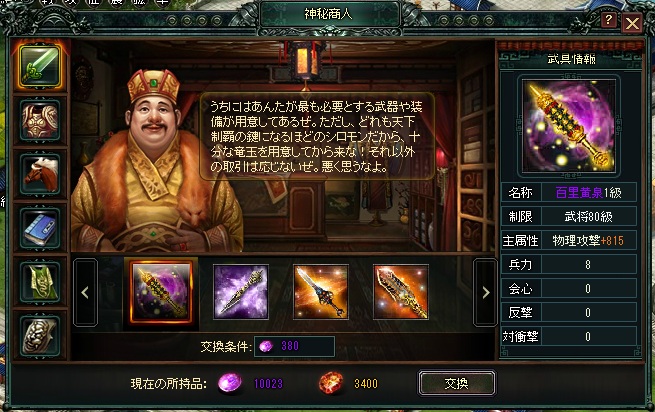Open help with the question mark
The width and height of the screenshot is (655, 412).
click(608, 19)
